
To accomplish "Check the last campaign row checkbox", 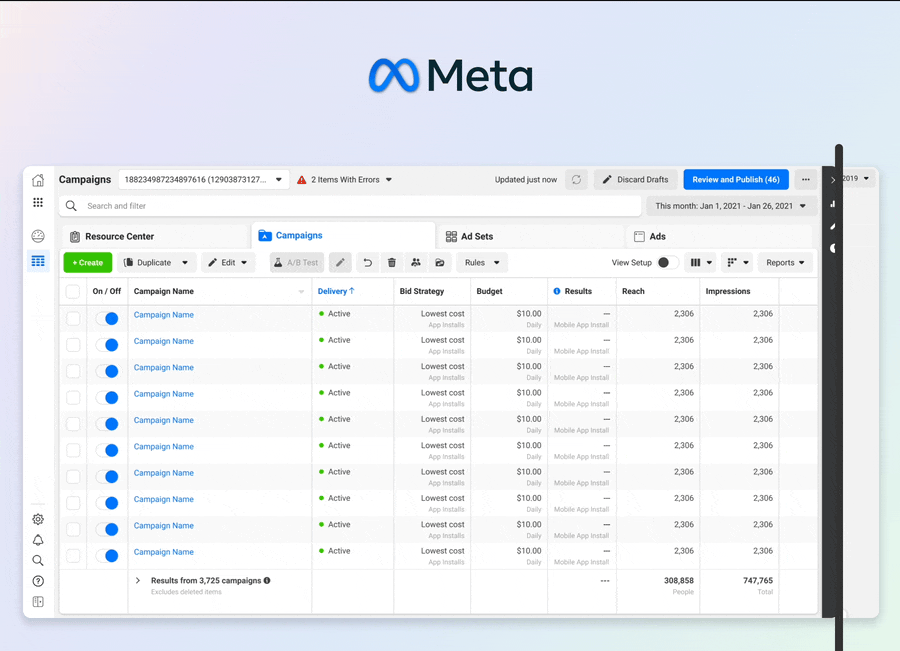I will 73,555.
